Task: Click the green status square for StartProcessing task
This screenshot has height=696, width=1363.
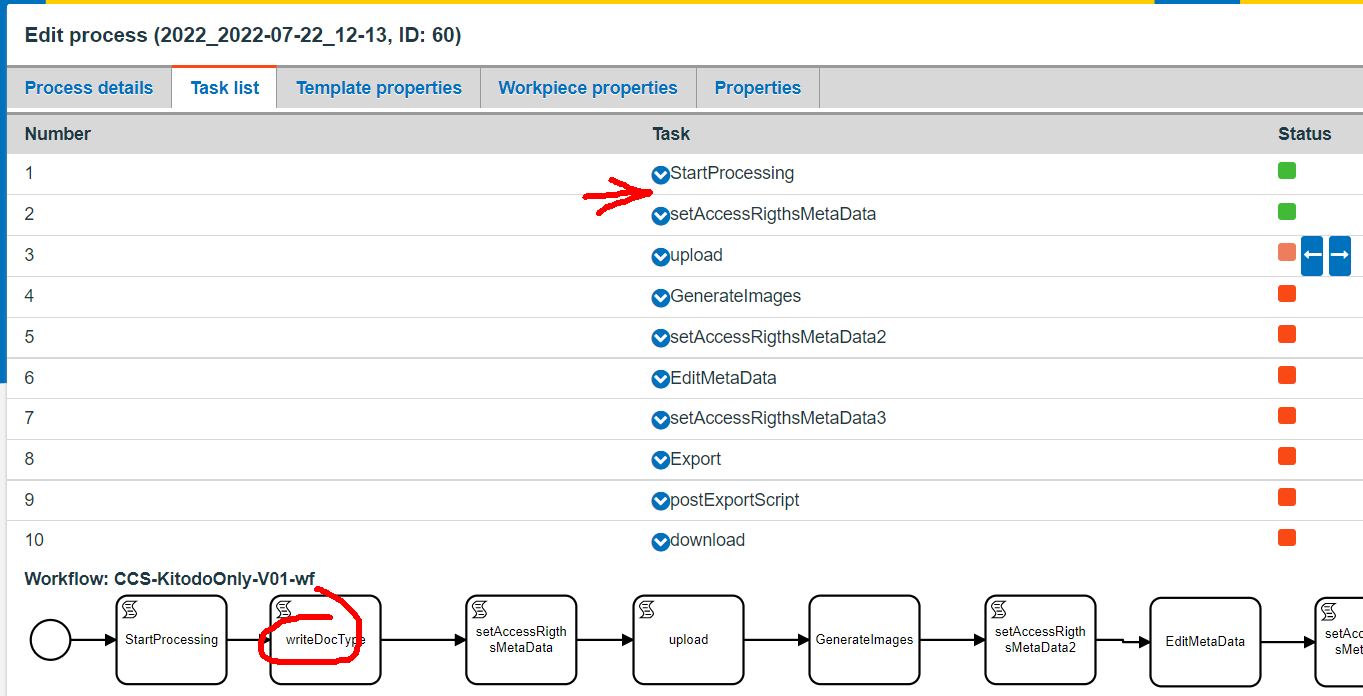Action: coord(1287,170)
